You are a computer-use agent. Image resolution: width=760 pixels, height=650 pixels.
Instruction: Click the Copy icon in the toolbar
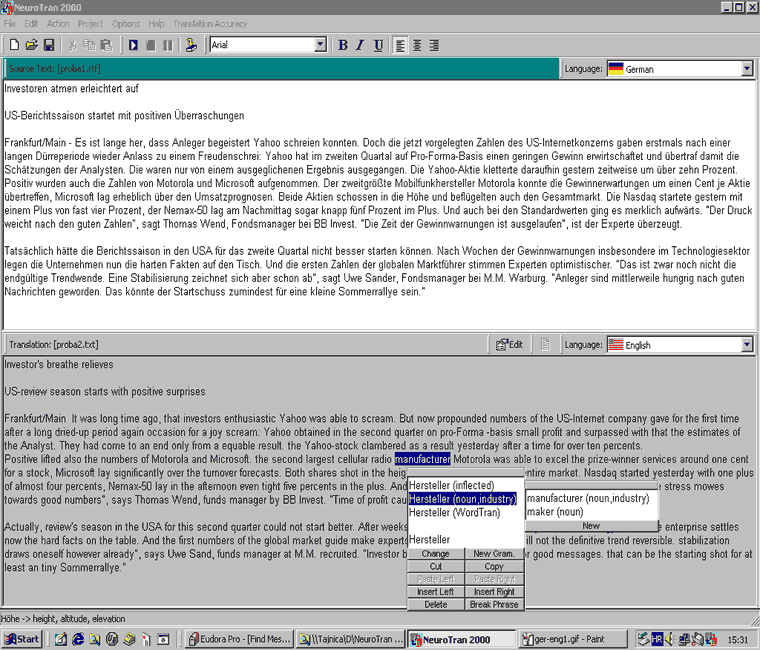click(89, 45)
